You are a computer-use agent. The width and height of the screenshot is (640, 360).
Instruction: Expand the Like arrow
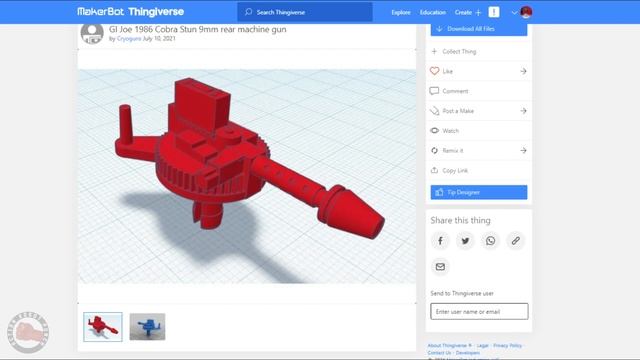523,71
